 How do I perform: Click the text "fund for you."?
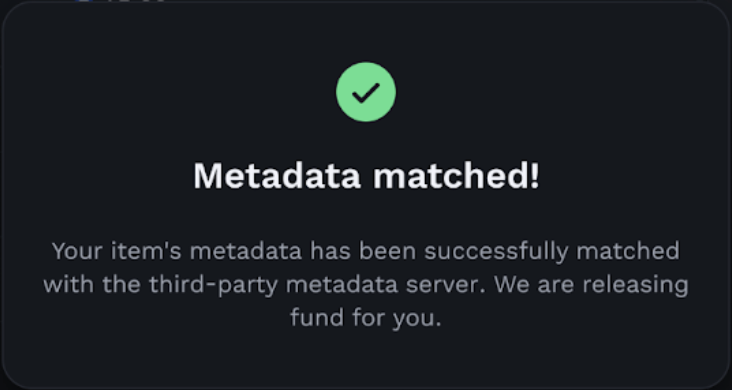coord(366,318)
